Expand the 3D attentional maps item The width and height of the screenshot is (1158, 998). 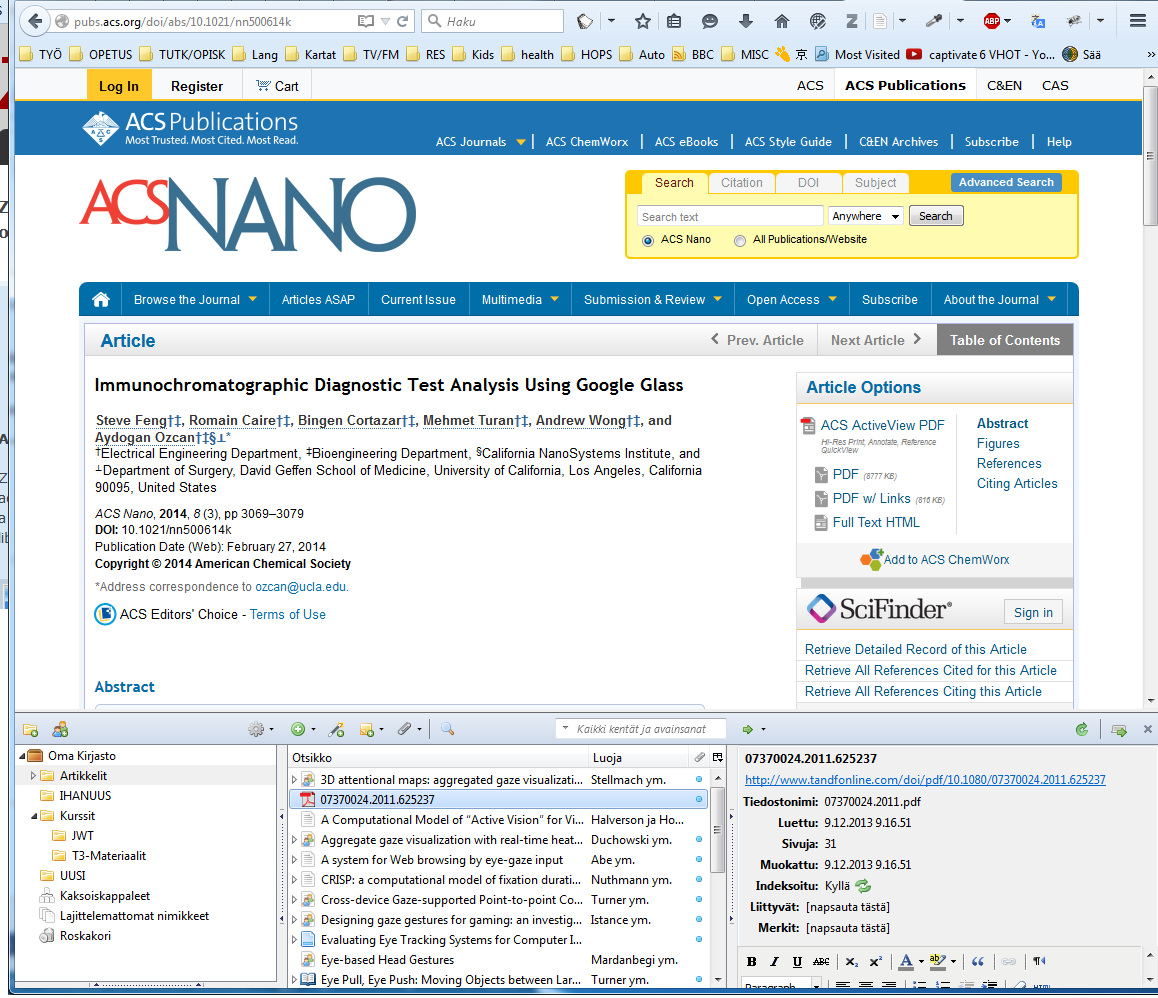pos(295,779)
